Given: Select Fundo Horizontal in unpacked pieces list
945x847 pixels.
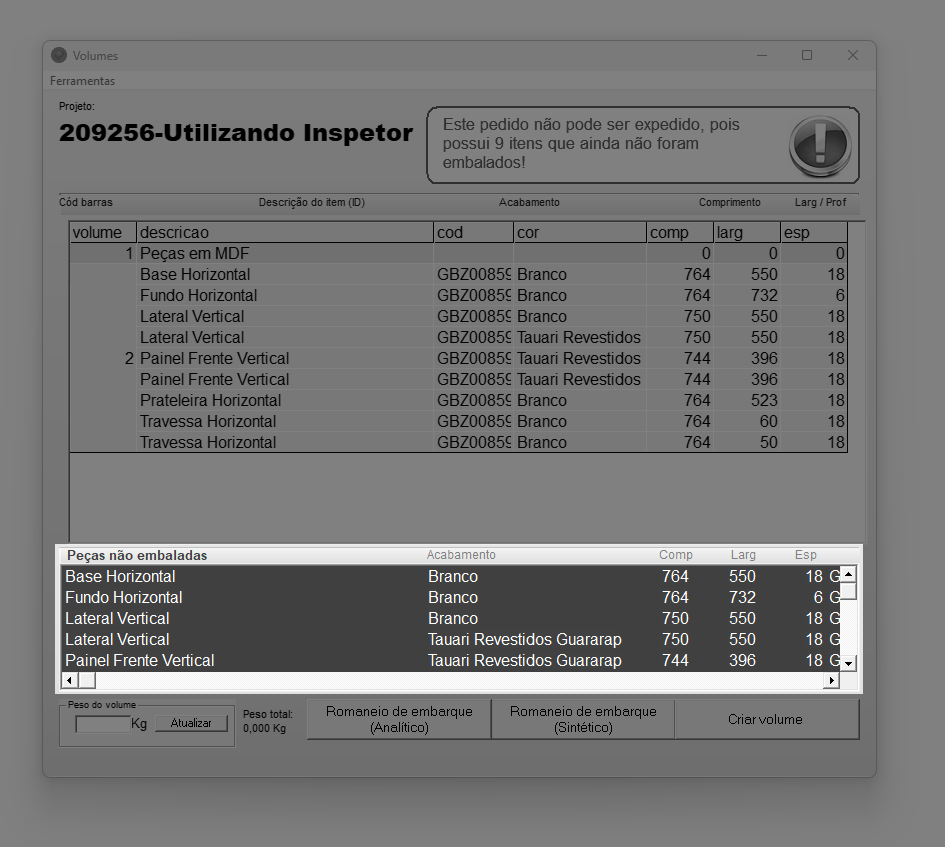Looking at the screenshot, I should 123,597.
